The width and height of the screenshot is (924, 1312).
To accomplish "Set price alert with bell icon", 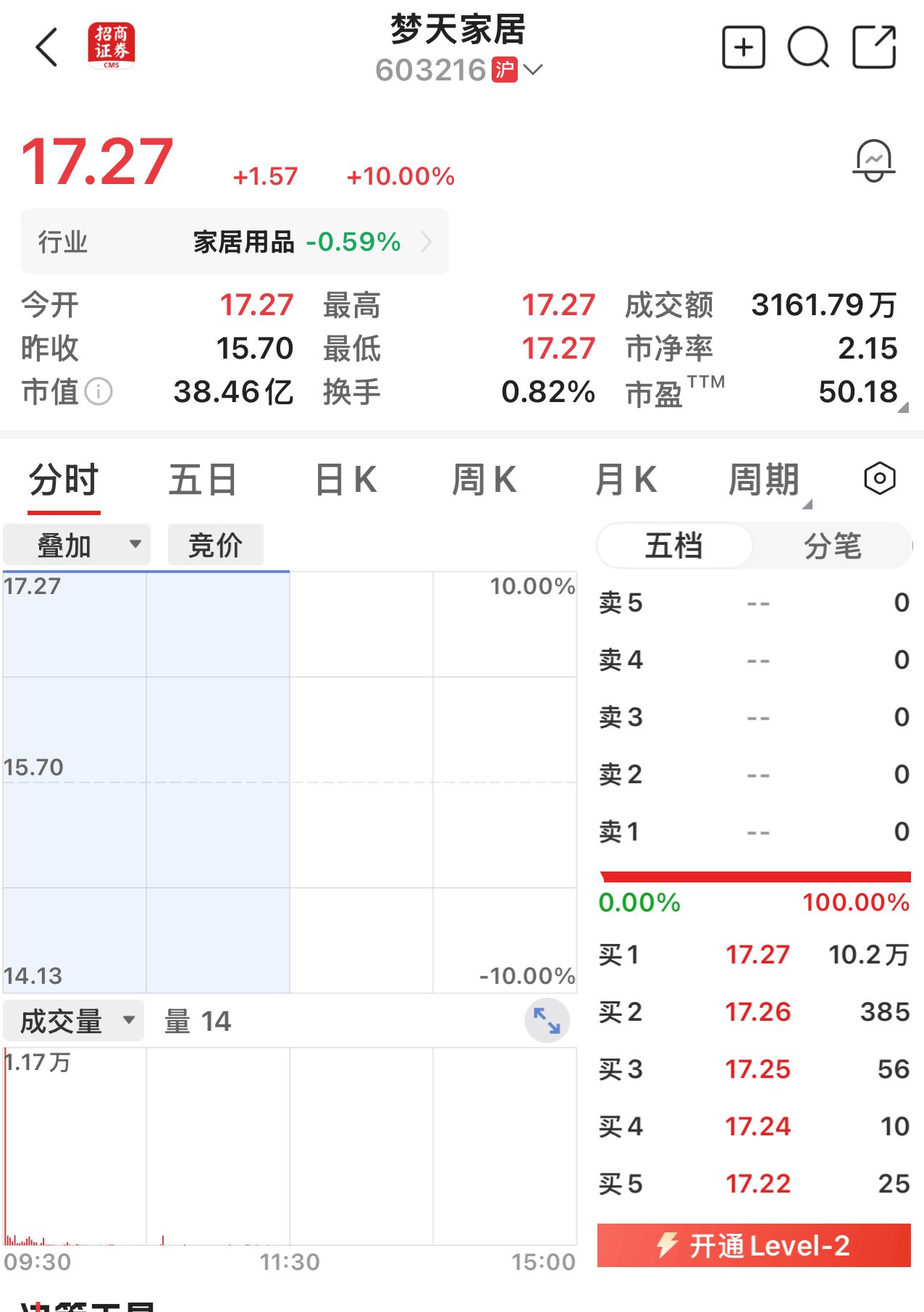I will 873,161.
